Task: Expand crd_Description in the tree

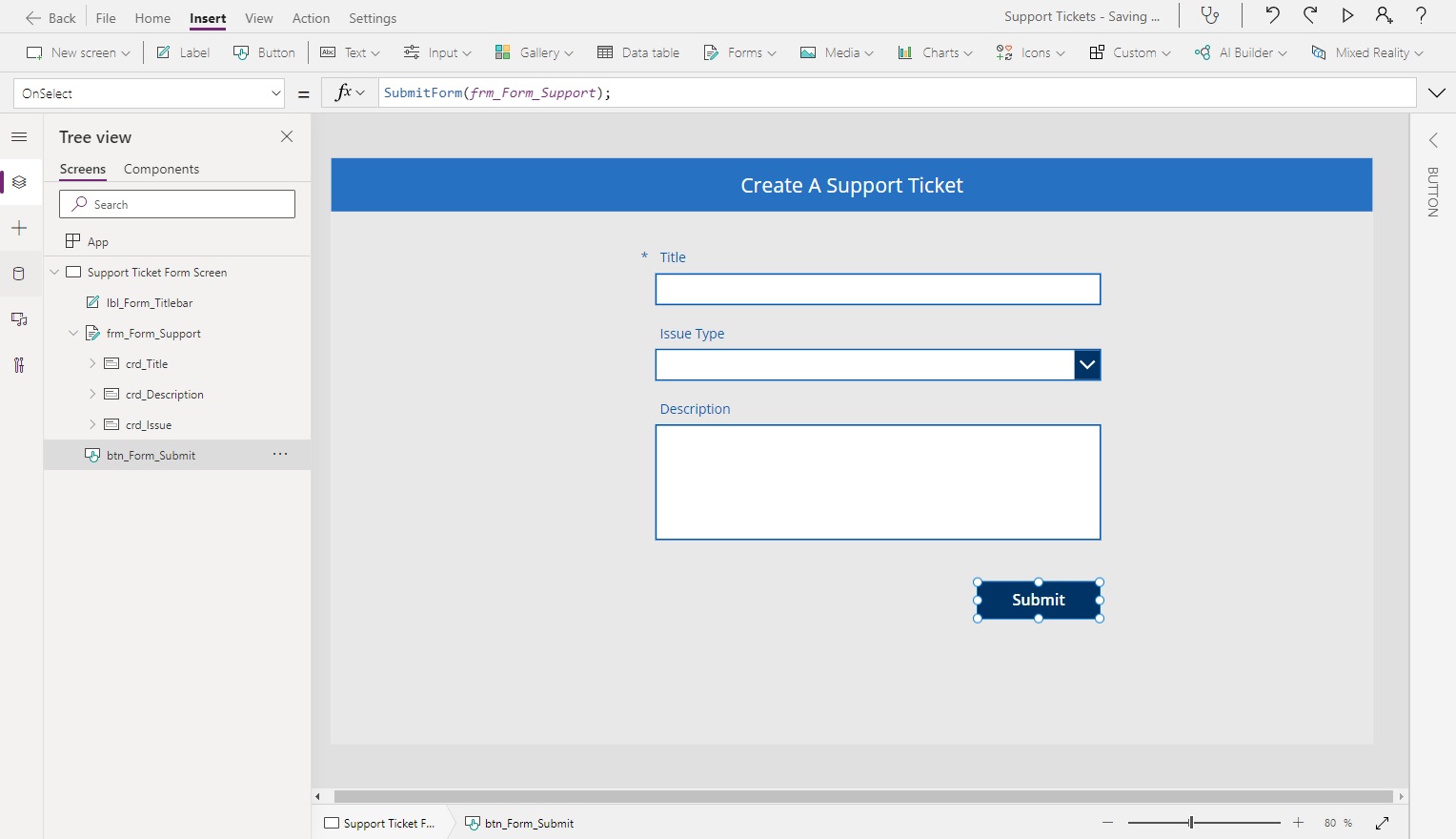Action: click(91, 394)
